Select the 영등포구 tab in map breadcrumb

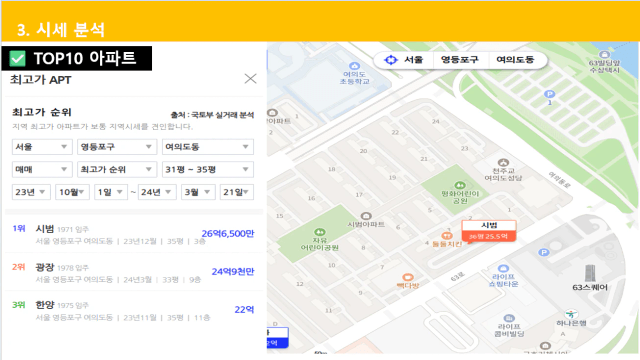coord(460,60)
